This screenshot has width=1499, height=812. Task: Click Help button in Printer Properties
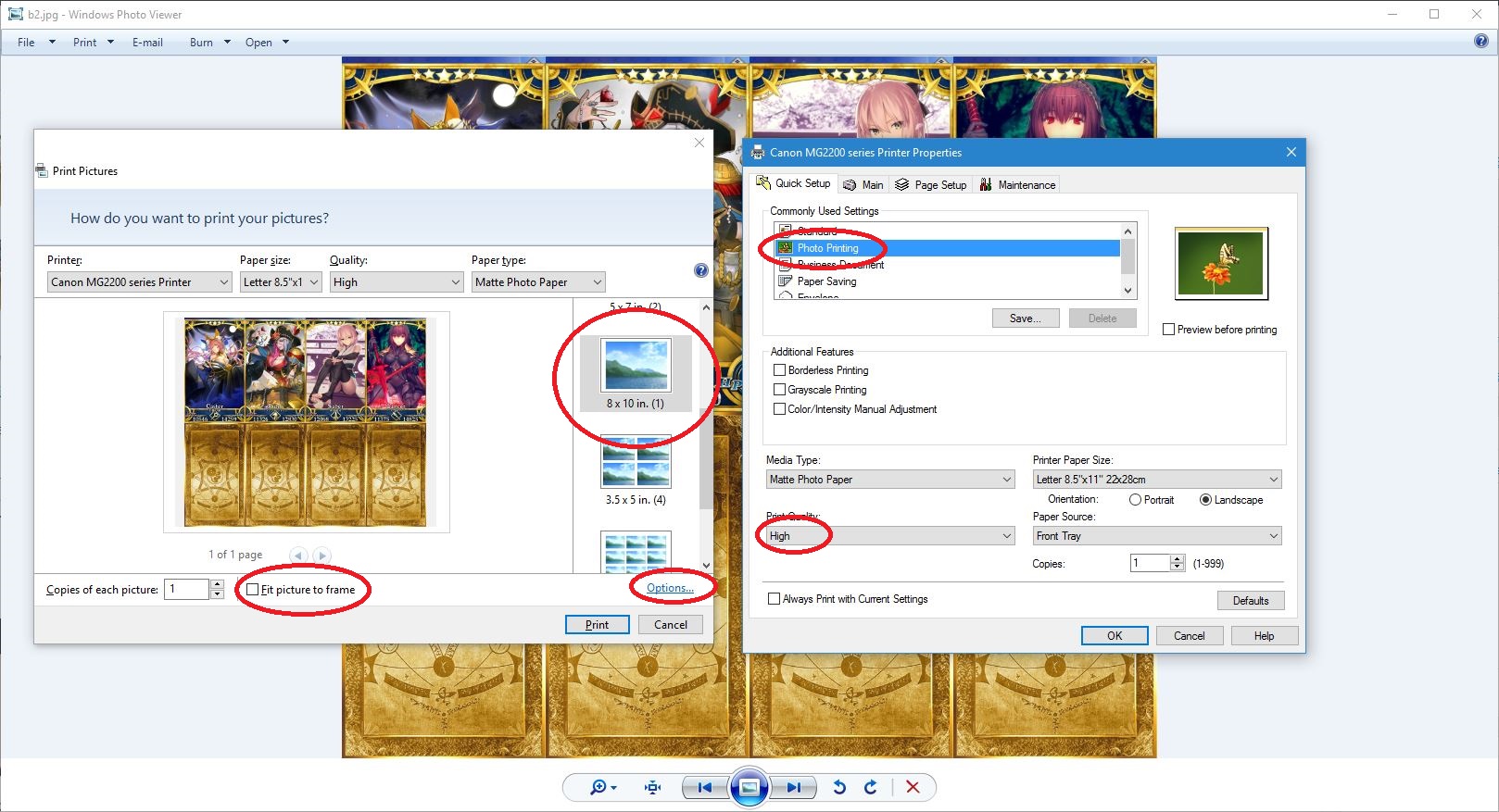coord(1265,636)
